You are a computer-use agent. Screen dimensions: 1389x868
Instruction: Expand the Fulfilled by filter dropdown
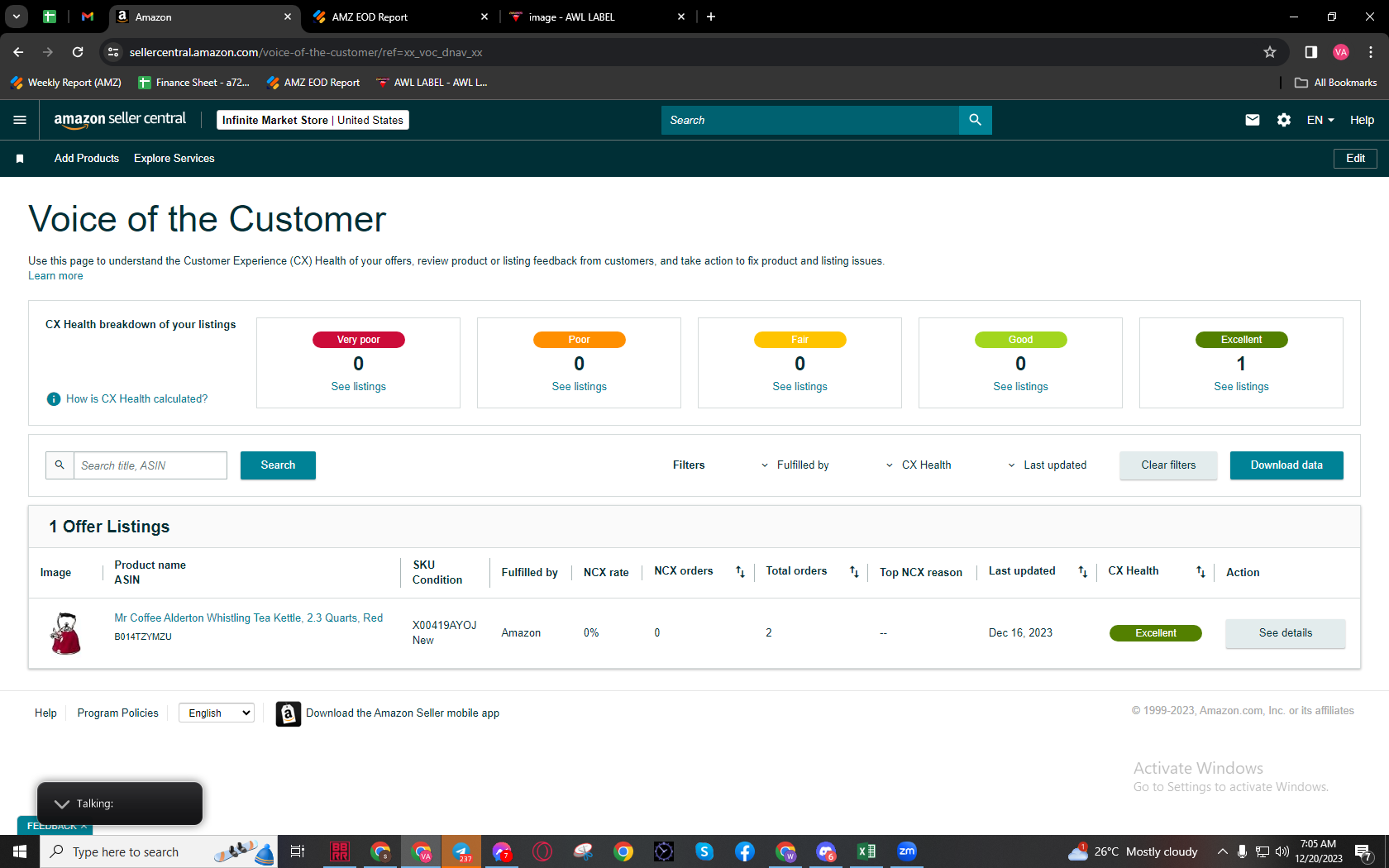(795, 465)
